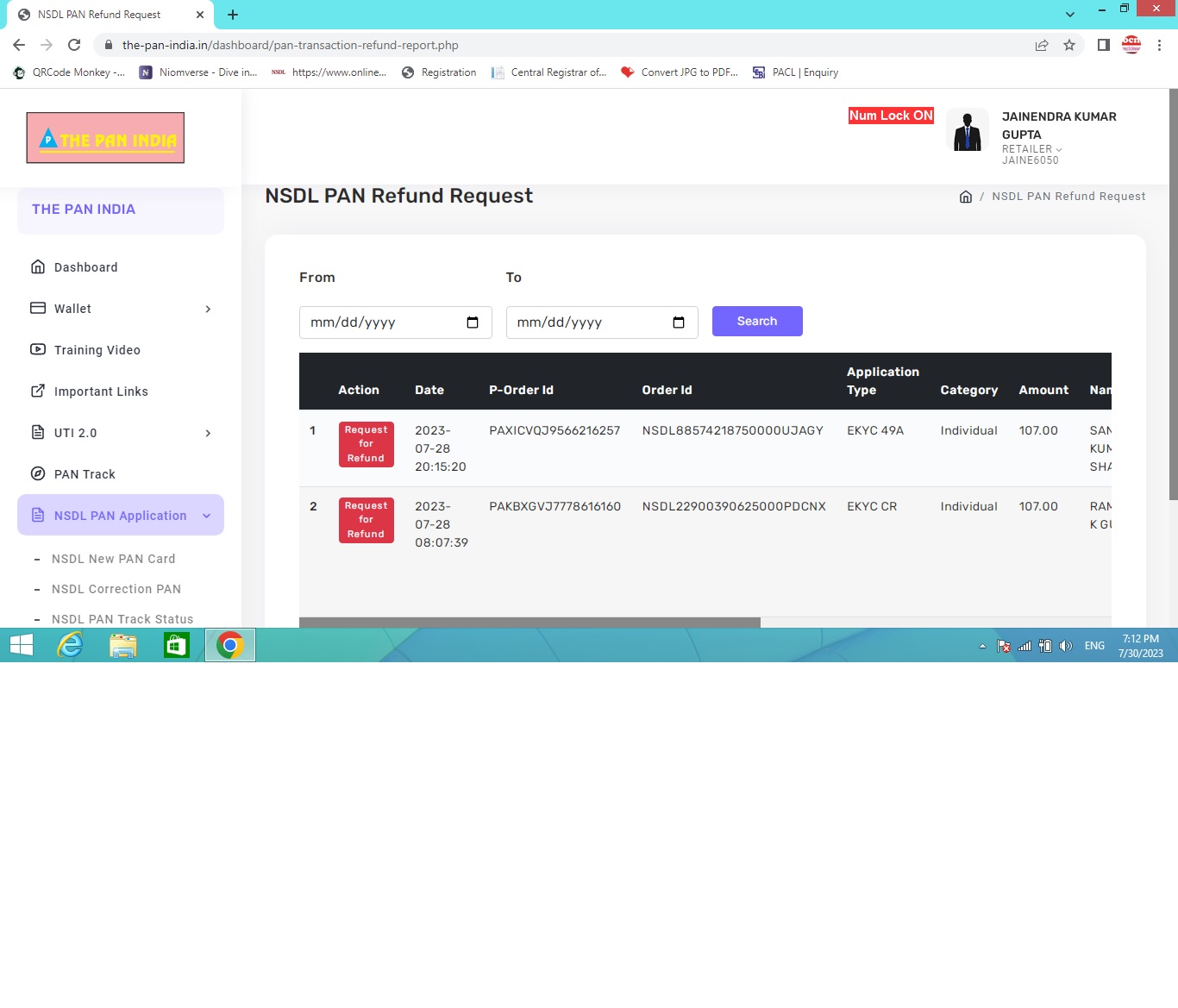Screen dimensions: 1178x1008
Task: Bookmark this page with star icon
Action: coord(1069,45)
